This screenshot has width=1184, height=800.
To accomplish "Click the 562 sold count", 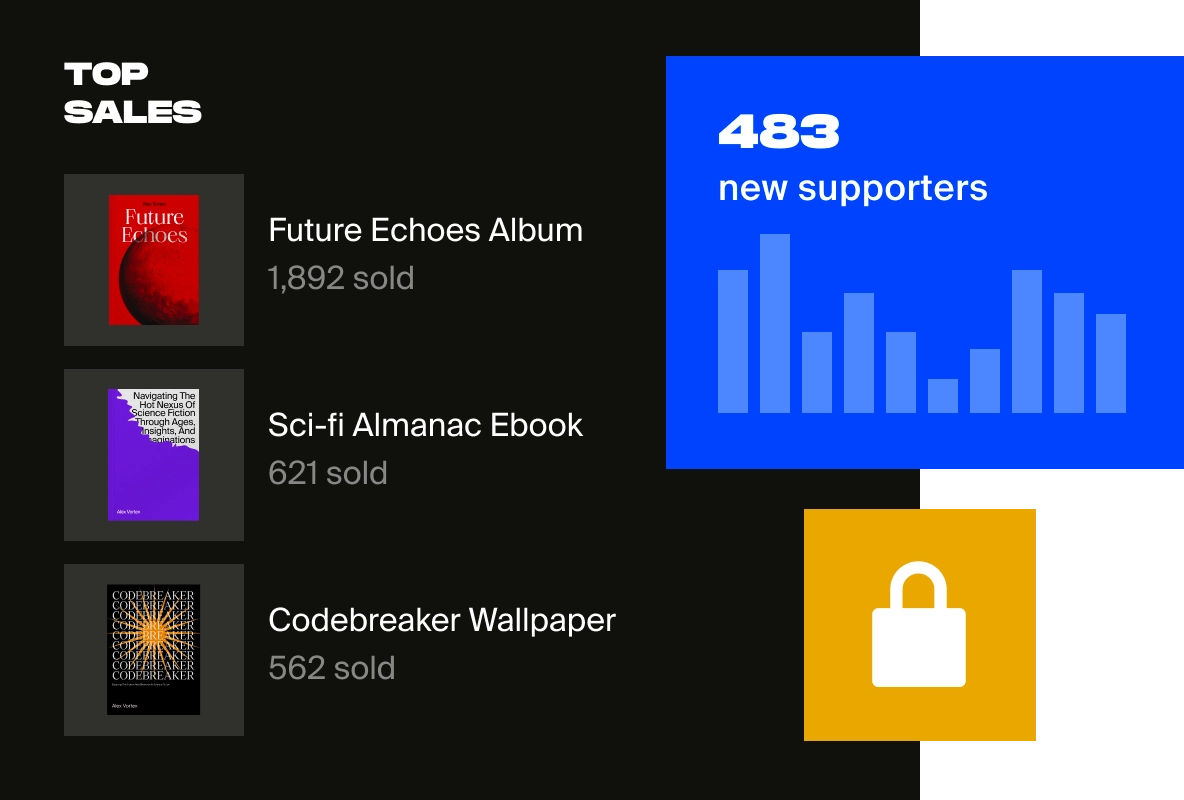I will [332, 668].
